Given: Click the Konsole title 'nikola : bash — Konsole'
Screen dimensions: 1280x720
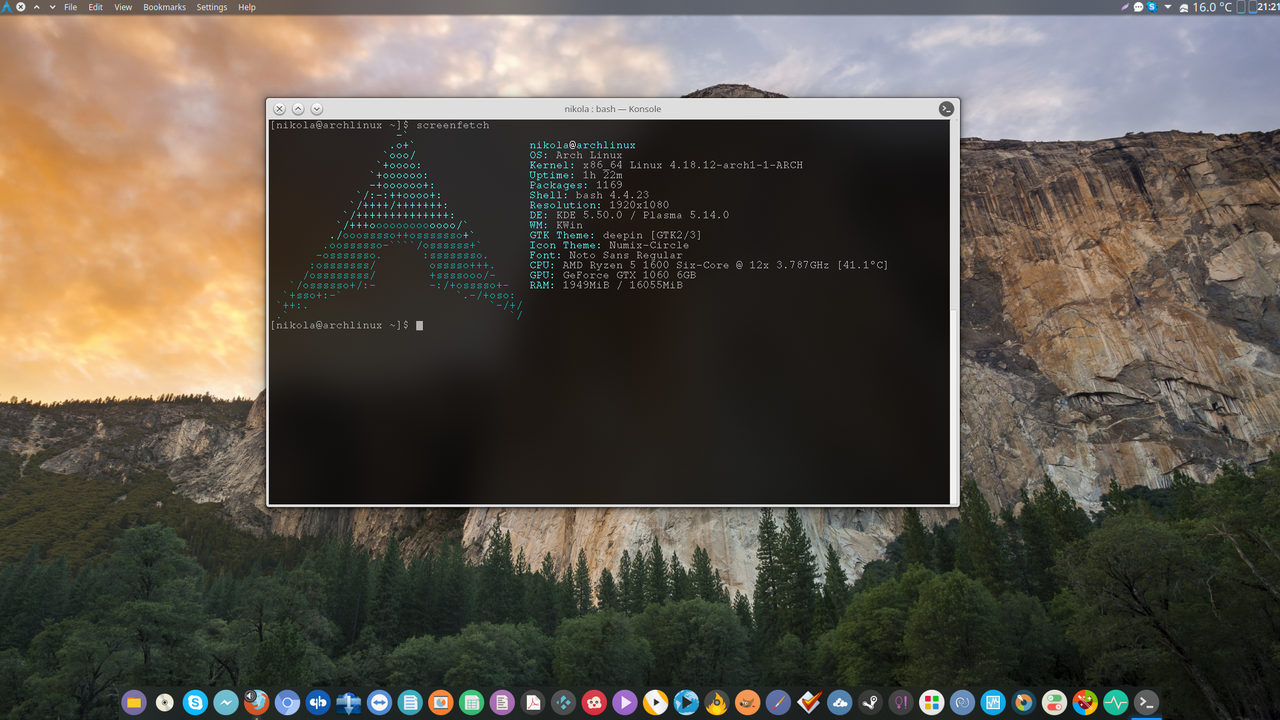Looking at the screenshot, I should 612,109.
